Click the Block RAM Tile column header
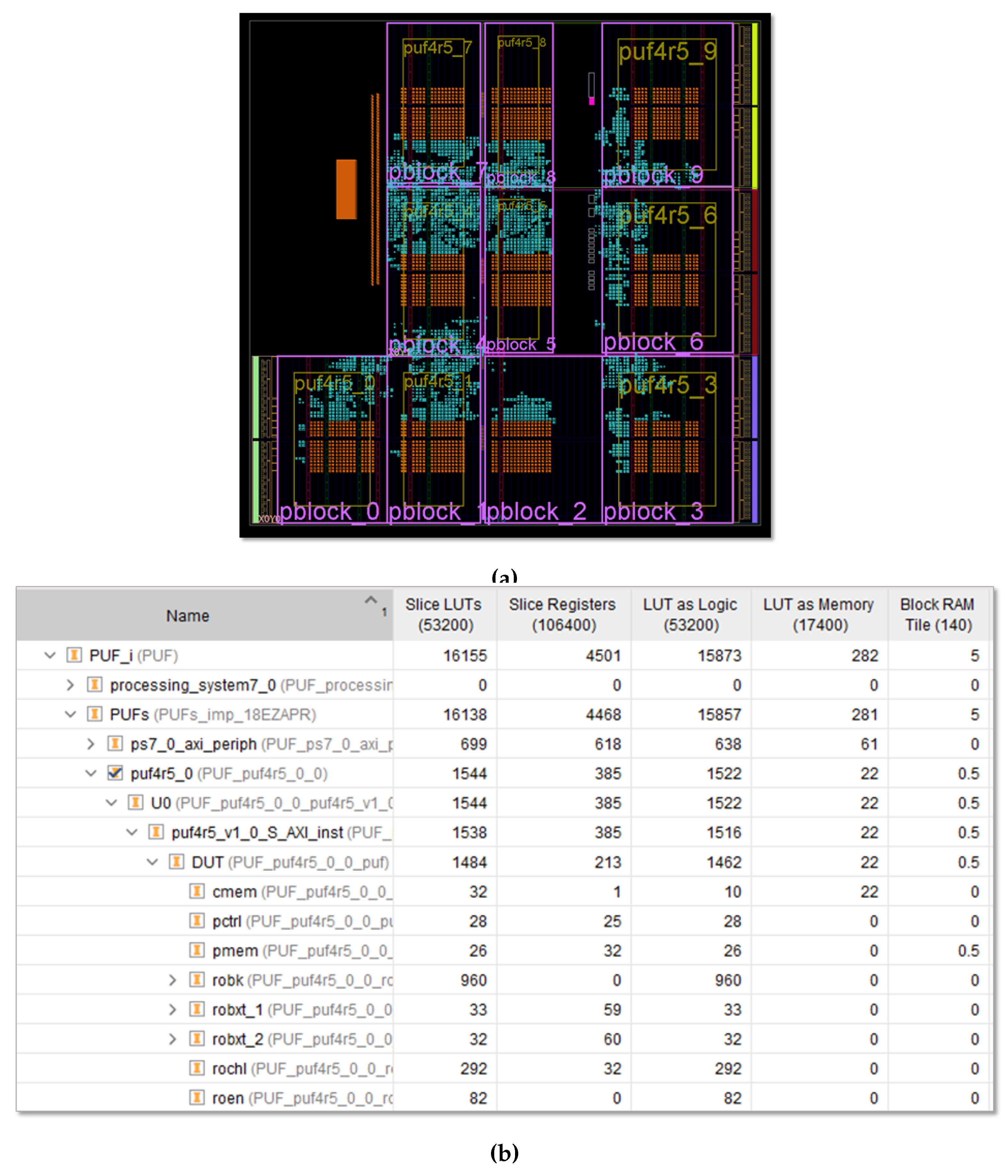1008x1176 pixels. 938,614
